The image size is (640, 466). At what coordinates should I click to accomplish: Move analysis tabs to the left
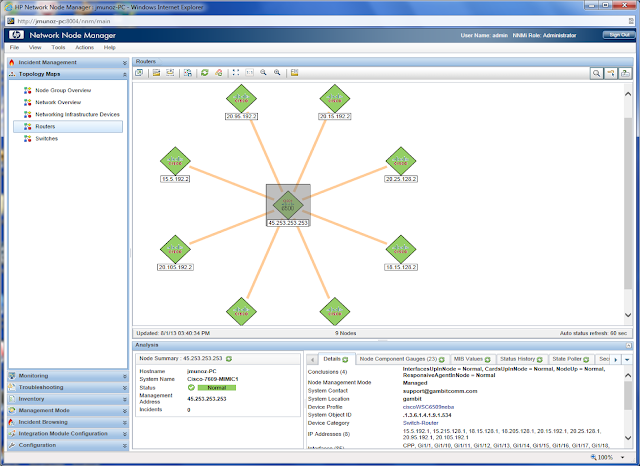point(312,359)
